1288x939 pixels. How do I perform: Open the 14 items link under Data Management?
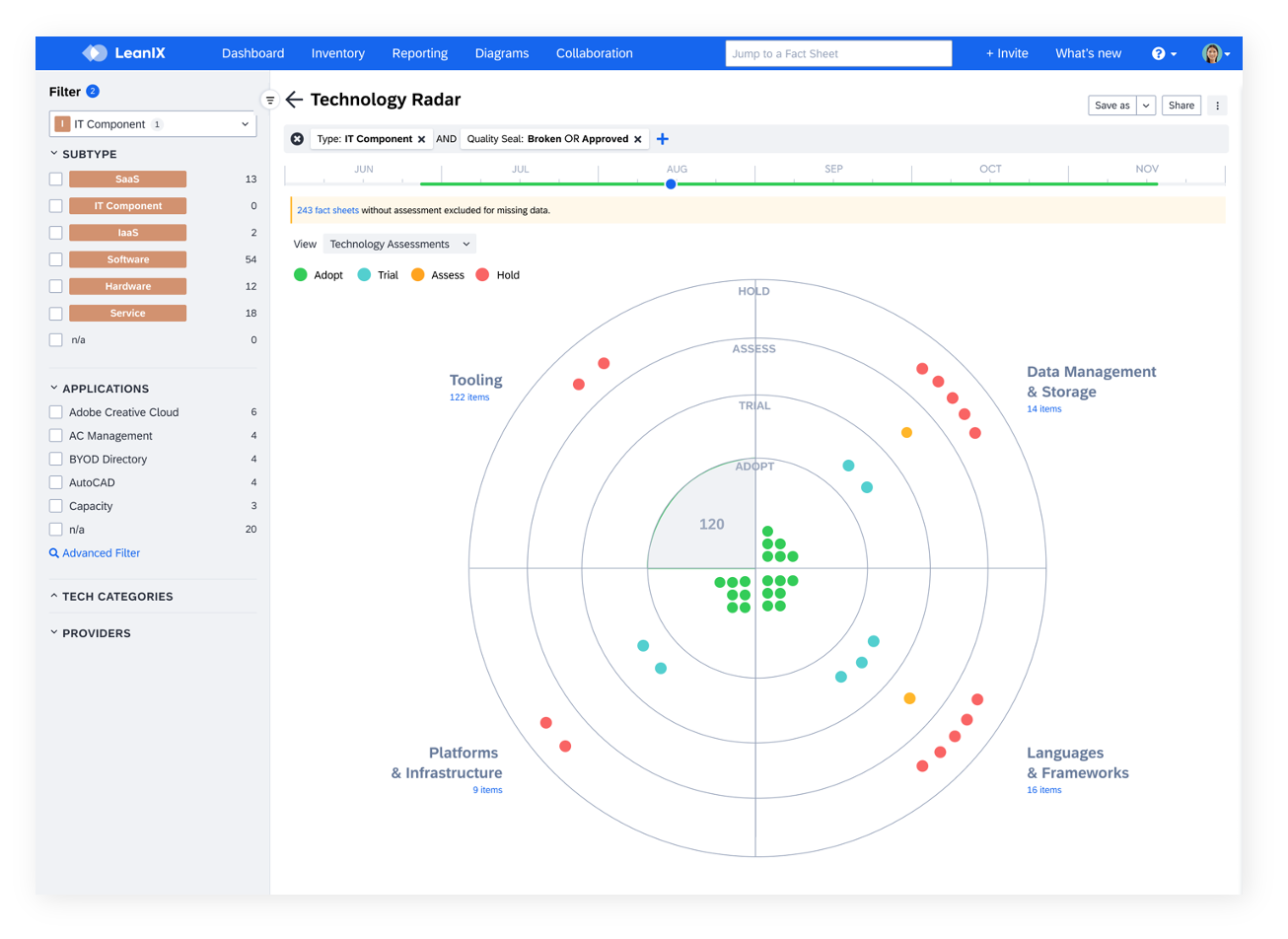(x=1044, y=409)
